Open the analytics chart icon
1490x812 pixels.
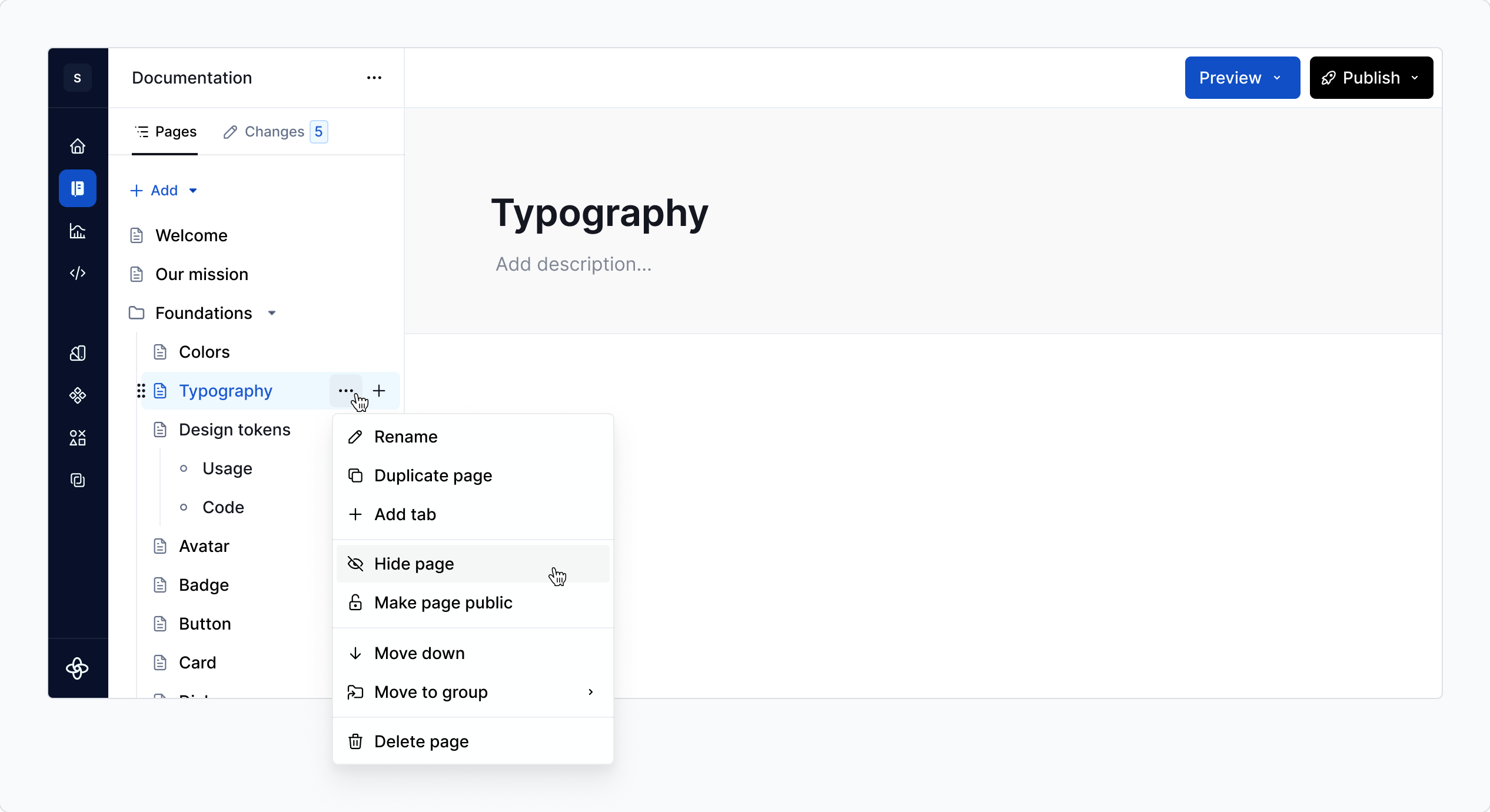click(78, 231)
